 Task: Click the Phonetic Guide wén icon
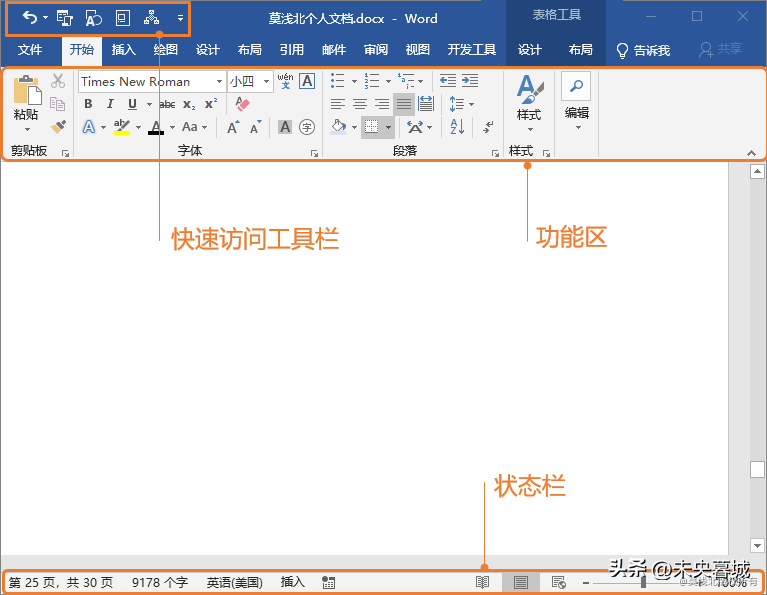[285, 81]
